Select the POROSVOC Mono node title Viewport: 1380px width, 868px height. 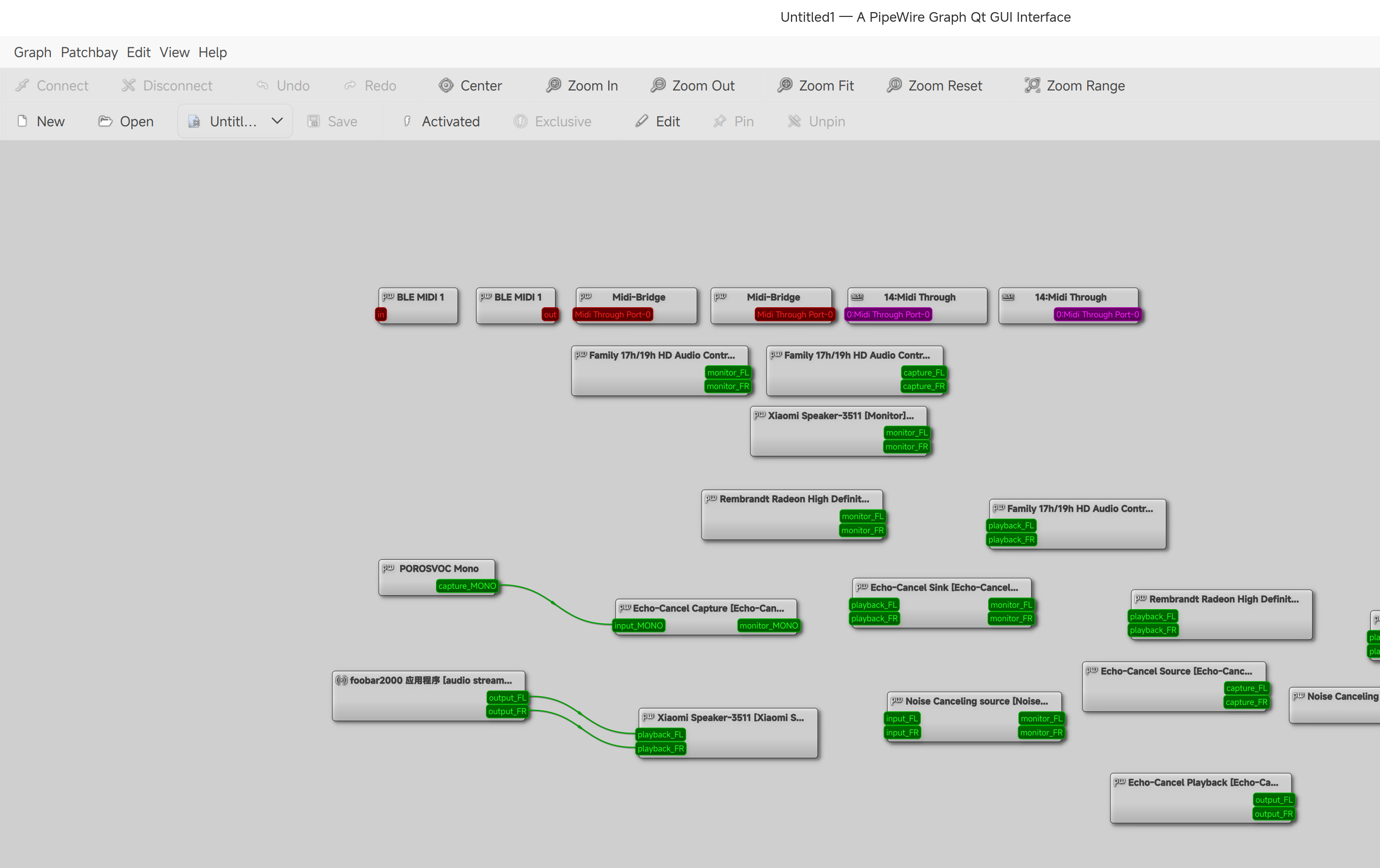[x=439, y=569]
